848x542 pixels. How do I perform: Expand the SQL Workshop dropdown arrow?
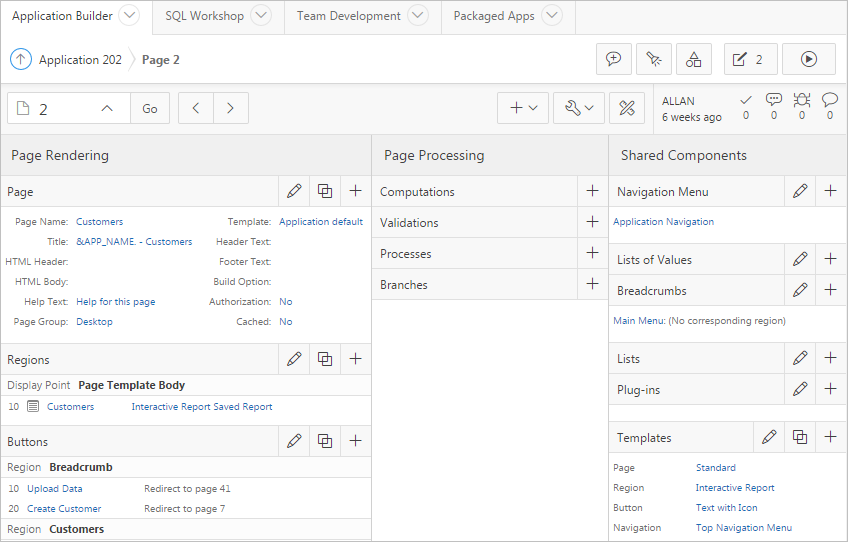(260, 16)
